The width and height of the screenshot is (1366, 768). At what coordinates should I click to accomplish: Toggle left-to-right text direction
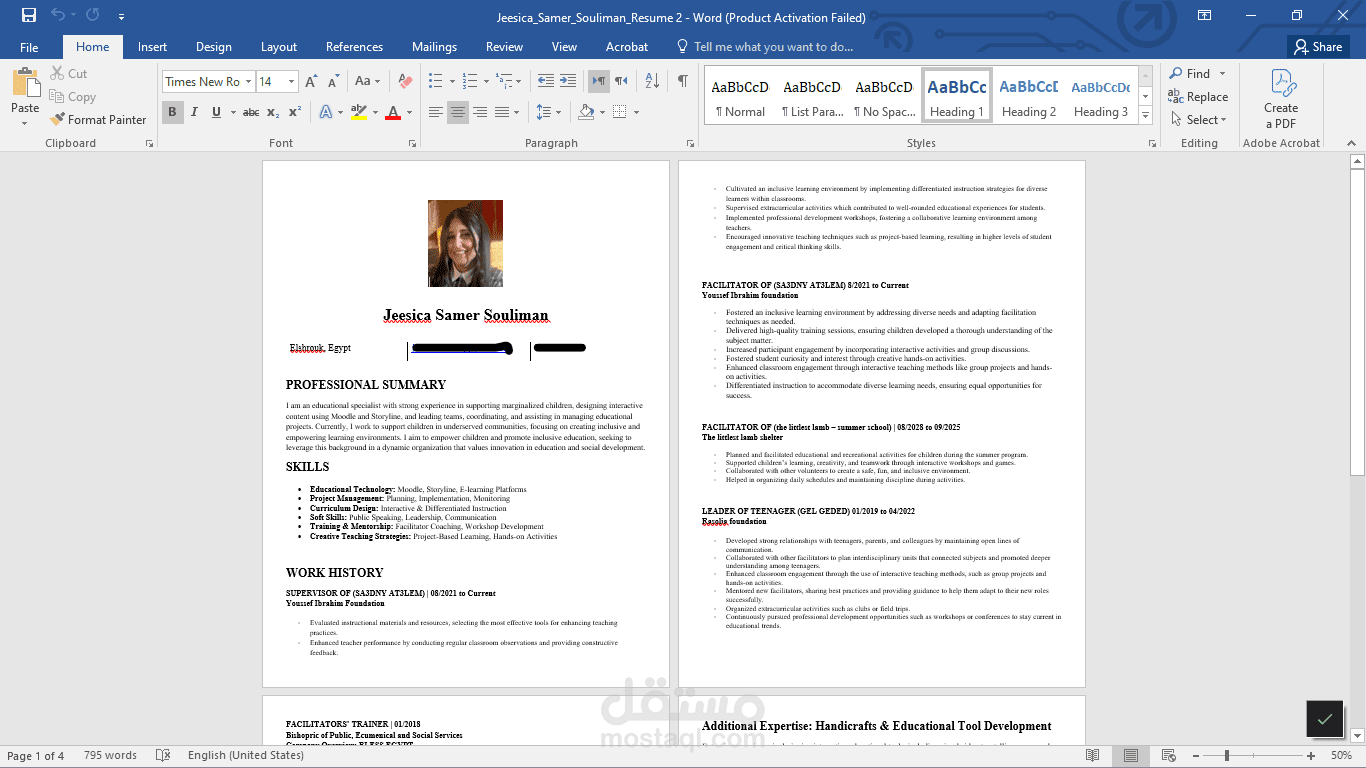point(598,82)
